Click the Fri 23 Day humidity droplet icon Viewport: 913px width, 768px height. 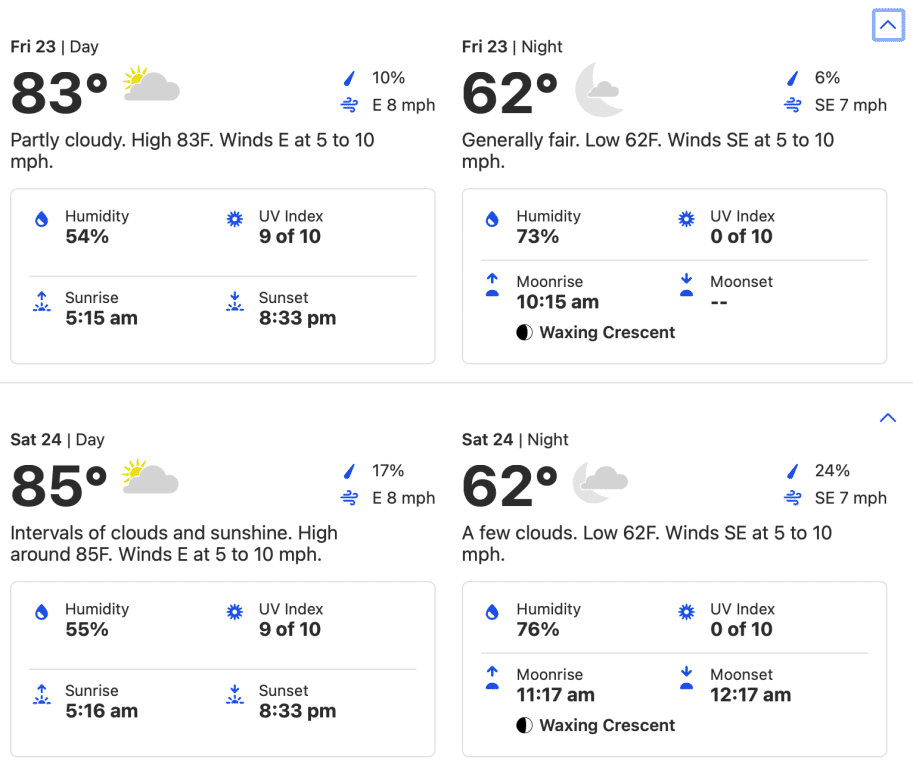pyautogui.click(x=42, y=220)
